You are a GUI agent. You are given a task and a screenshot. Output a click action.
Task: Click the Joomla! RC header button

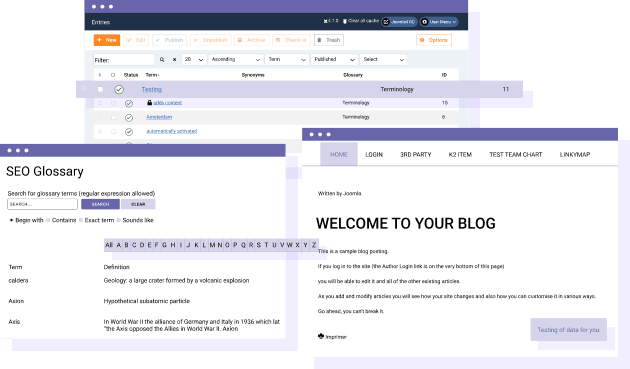pos(399,22)
